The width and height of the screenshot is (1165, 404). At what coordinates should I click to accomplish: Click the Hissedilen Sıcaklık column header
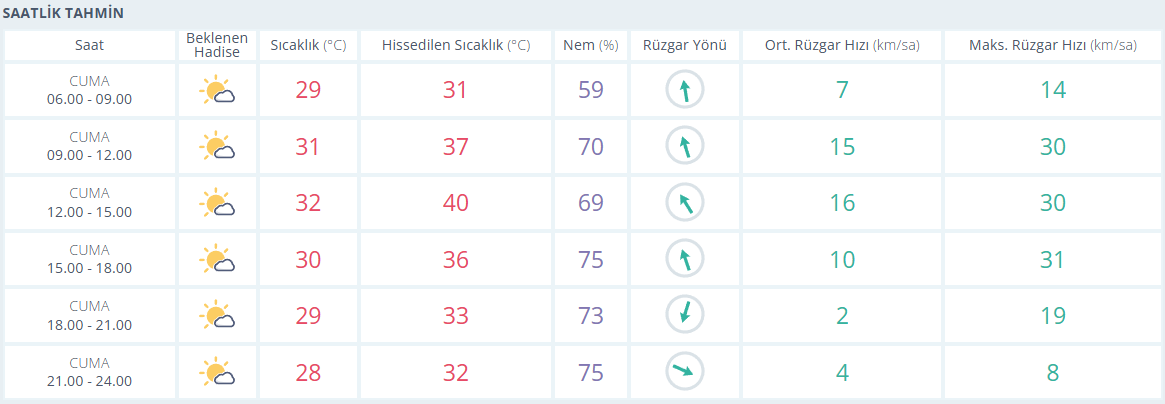coord(455,45)
